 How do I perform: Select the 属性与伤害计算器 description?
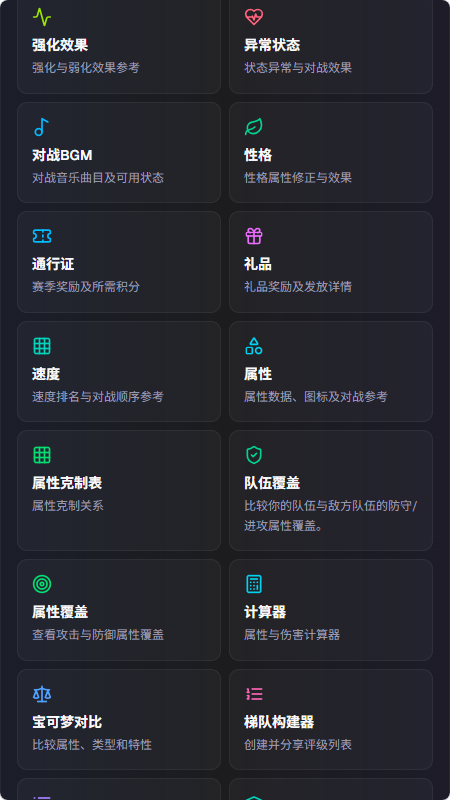[x=292, y=635]
